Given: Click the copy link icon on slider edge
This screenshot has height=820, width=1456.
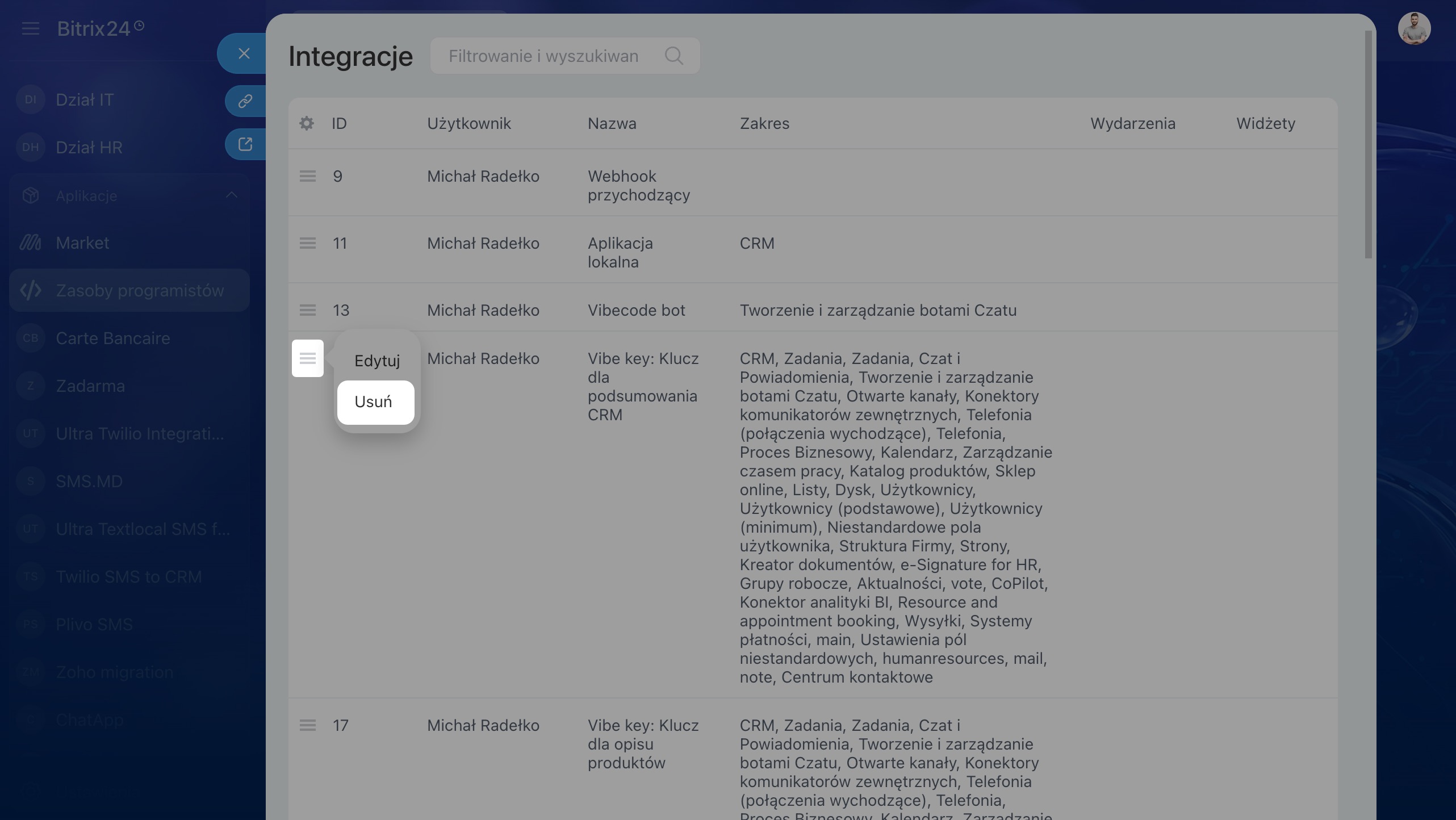Looking at the screenshot, I should [x=245, y=101].
